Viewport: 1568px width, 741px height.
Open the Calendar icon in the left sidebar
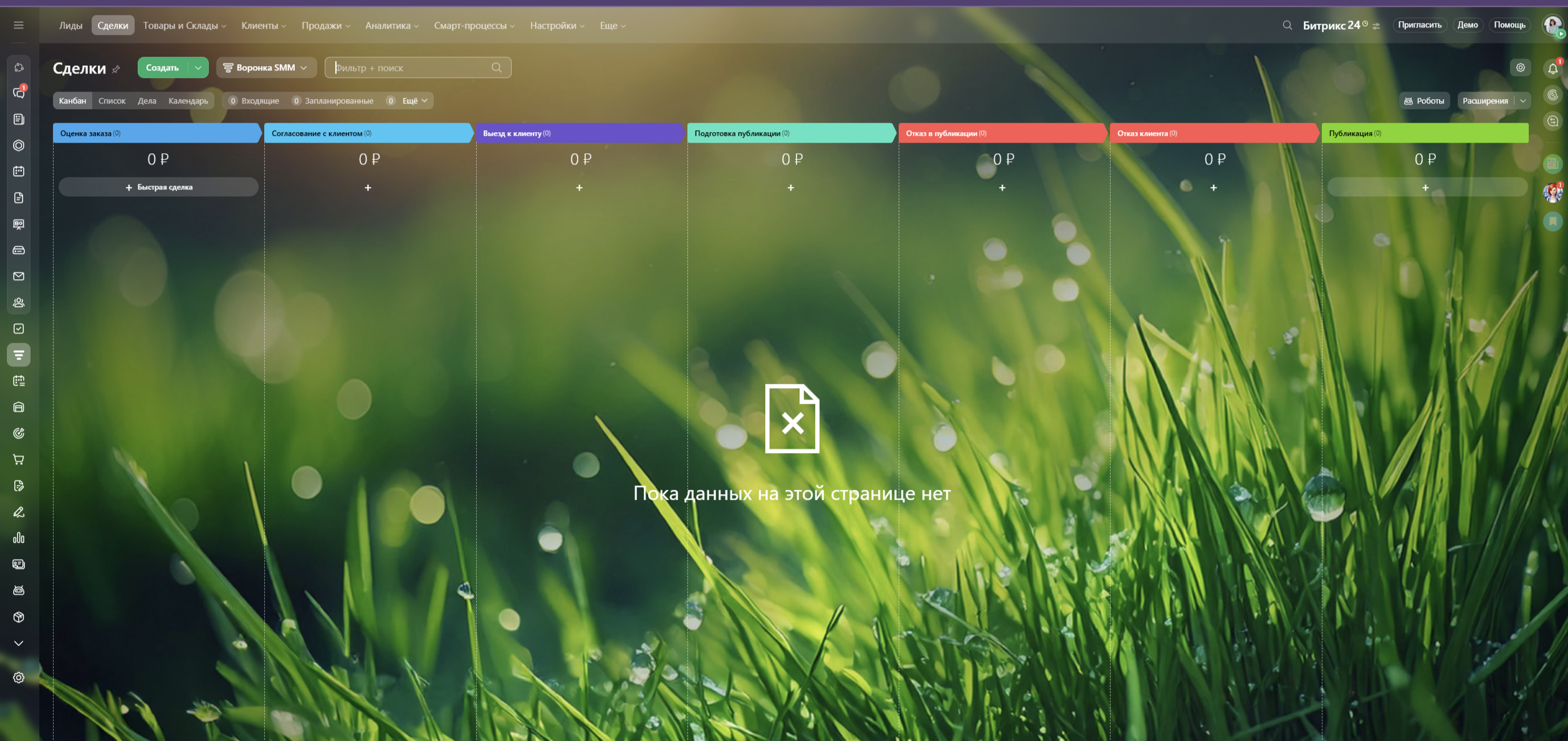[19, 171]
